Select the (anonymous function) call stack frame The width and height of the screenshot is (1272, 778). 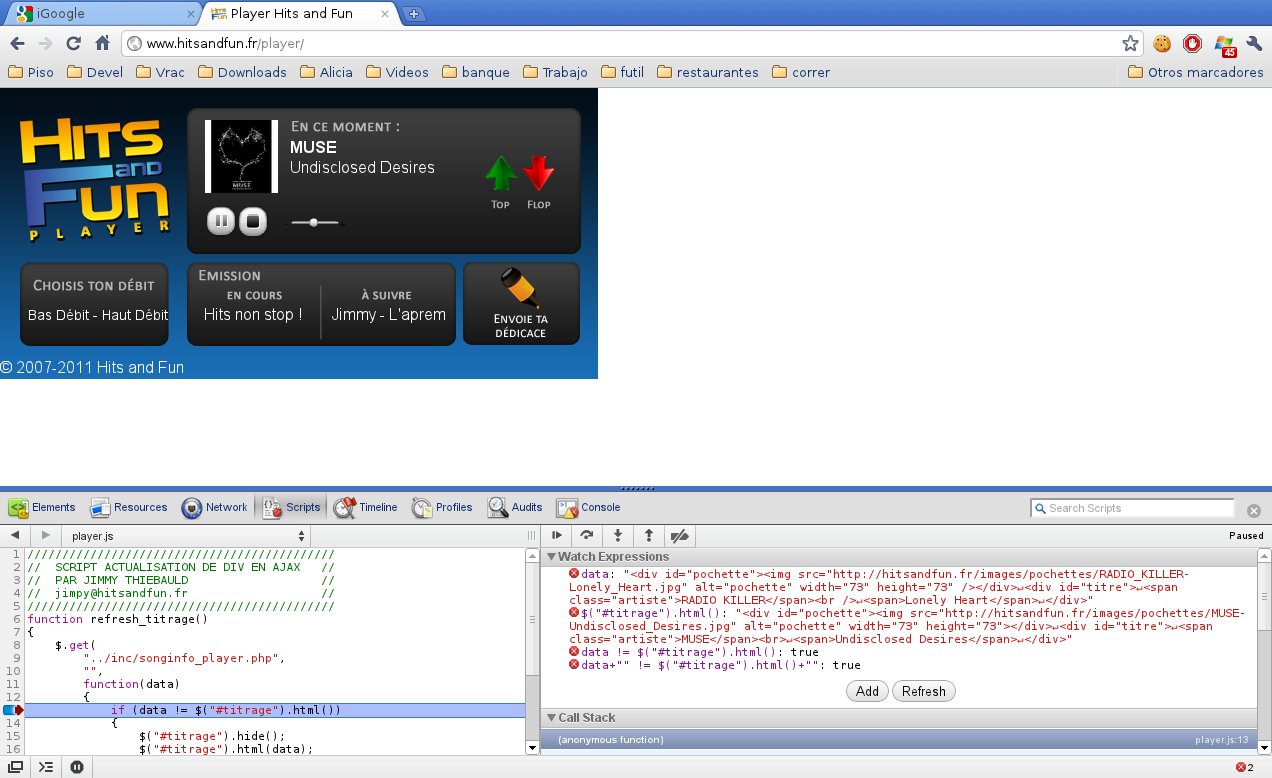coord(899,740)
